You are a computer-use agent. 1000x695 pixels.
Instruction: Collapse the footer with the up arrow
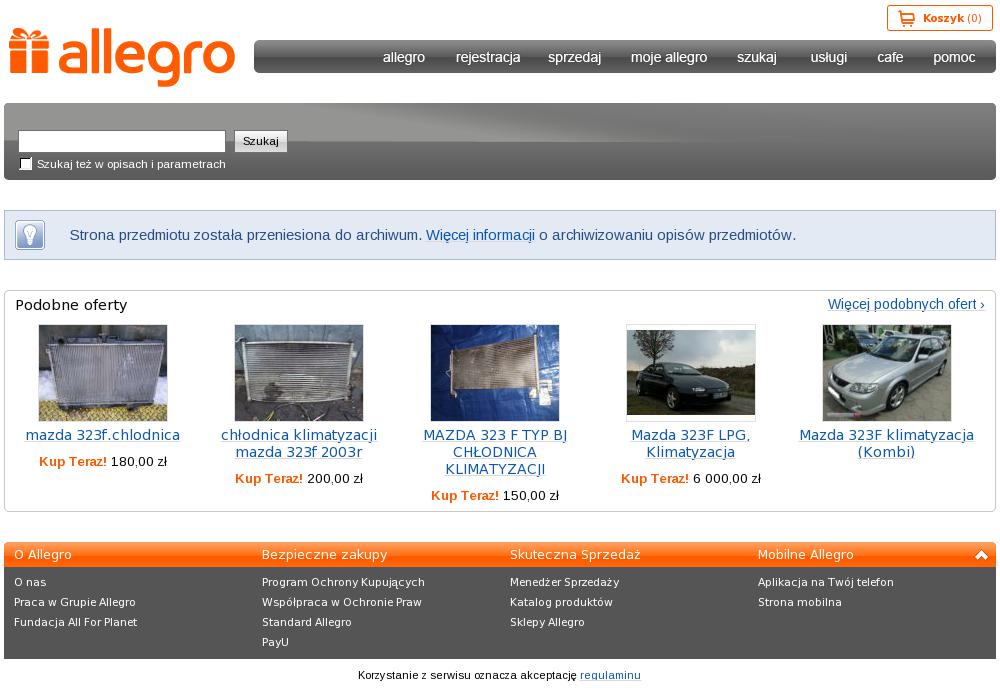[981, 555]
